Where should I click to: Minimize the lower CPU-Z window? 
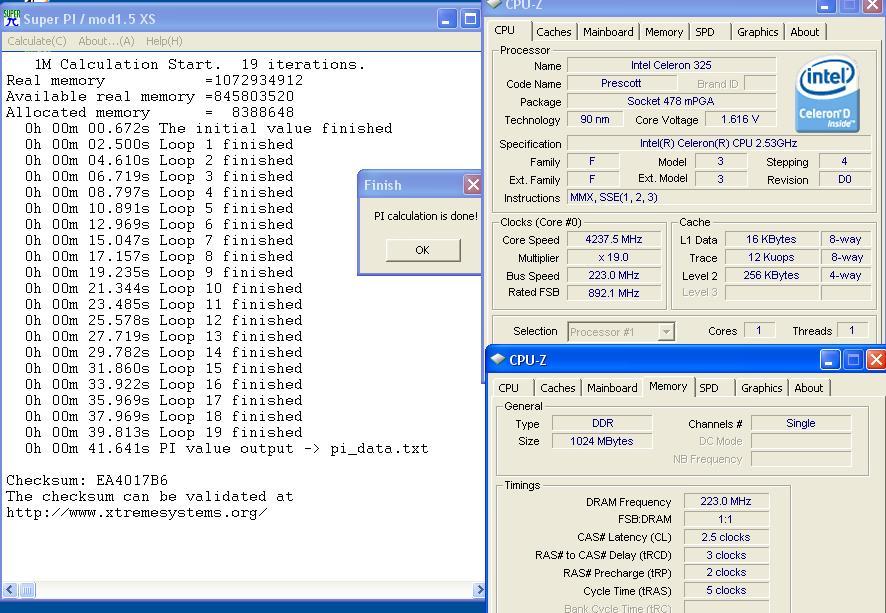coord(829,360)
